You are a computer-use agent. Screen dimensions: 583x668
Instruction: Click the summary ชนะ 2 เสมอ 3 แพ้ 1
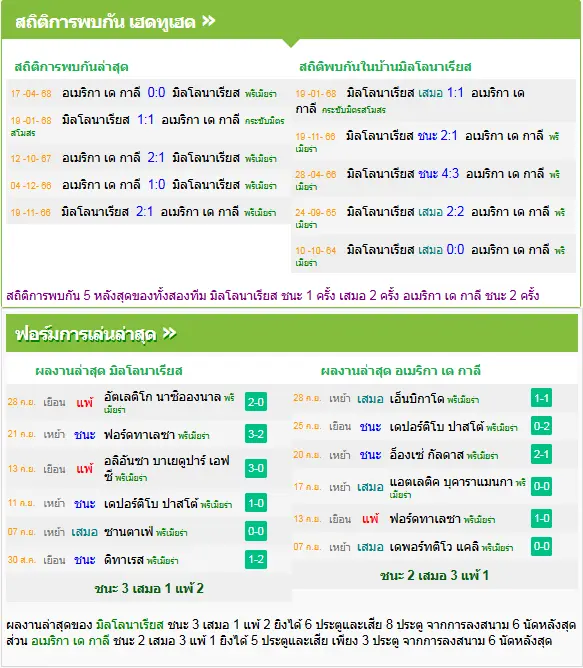point(434,576)
